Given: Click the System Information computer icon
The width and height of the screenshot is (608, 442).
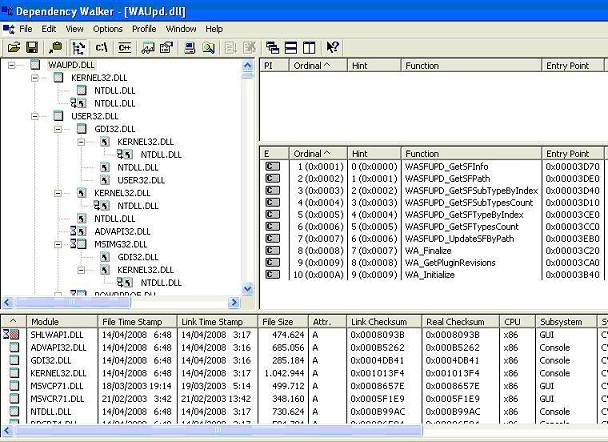Looking at the screenshot, I should point(190,48).
